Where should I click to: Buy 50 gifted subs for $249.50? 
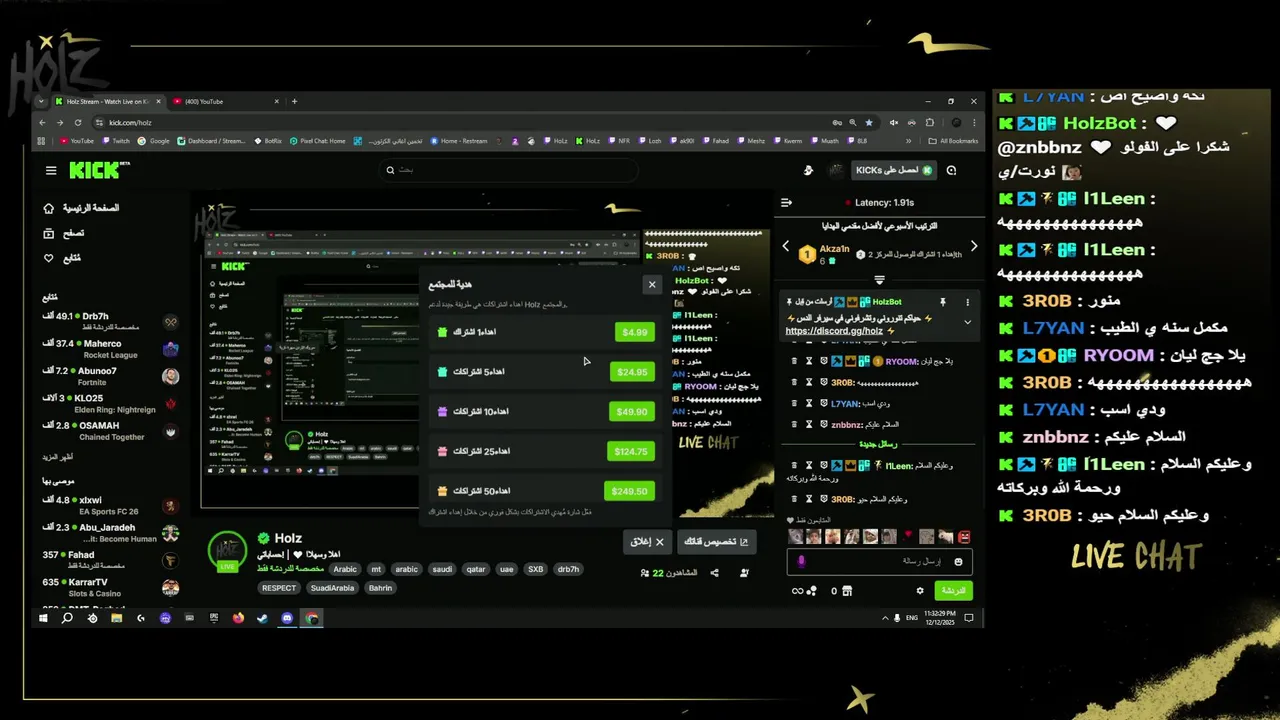pos(630,492)
